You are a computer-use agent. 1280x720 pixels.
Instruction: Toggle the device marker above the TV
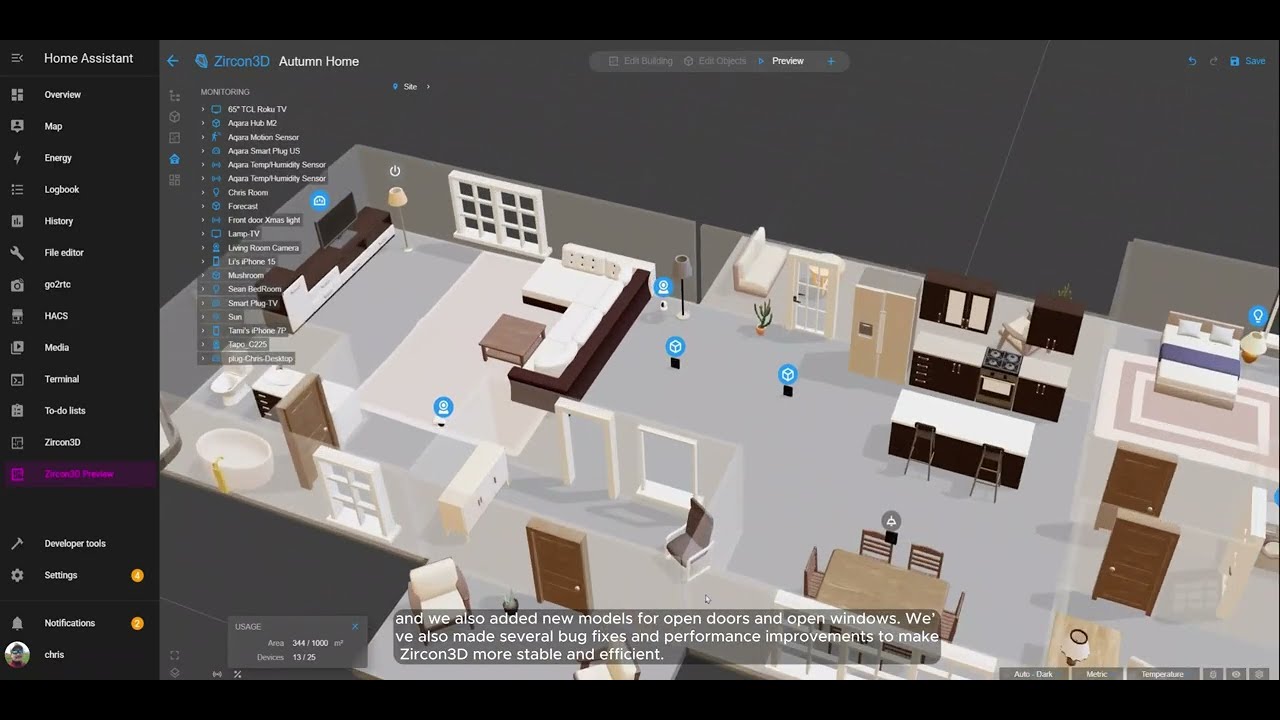(x=319, y=201)
